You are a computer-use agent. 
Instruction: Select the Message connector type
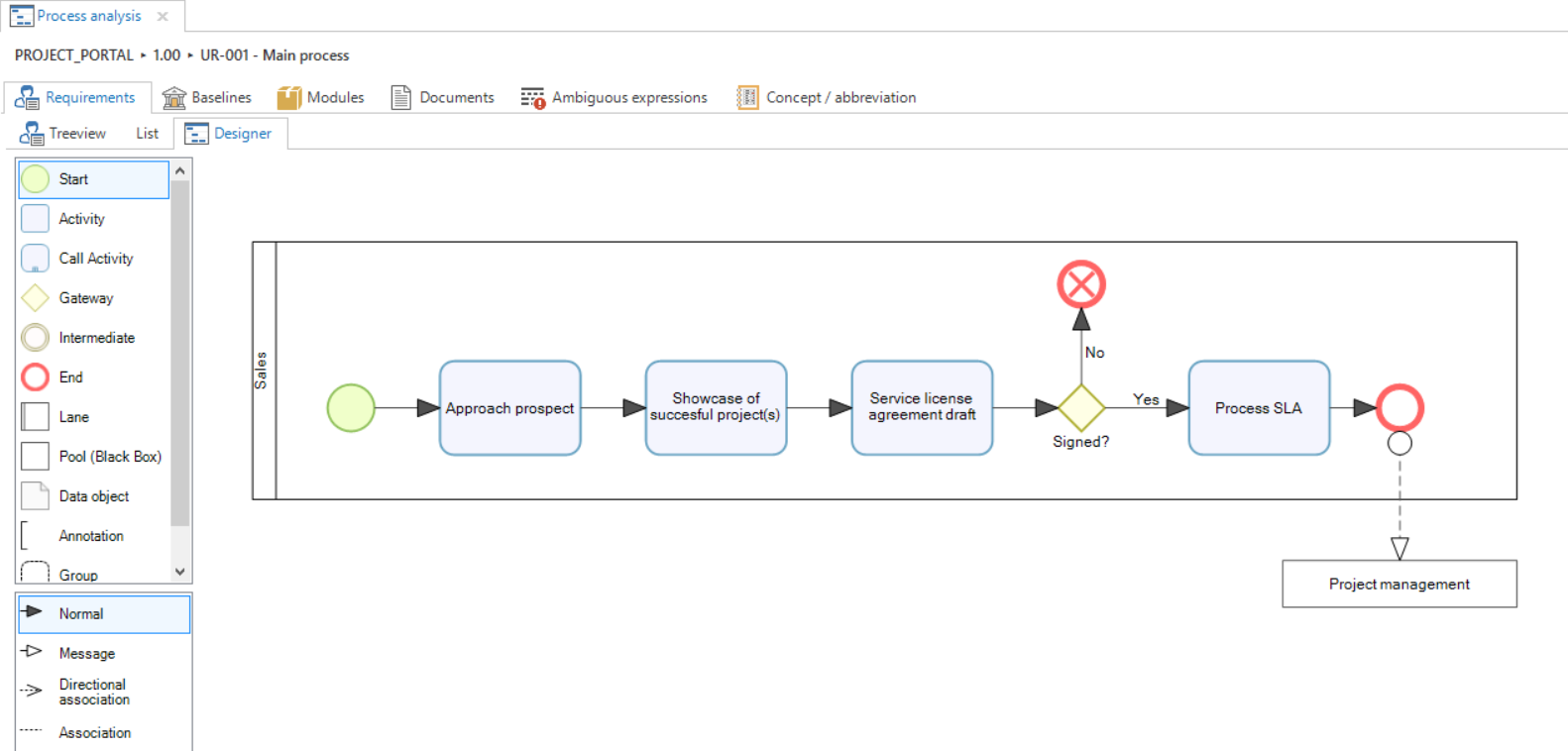pyautogui.click(x=86, y=653)
